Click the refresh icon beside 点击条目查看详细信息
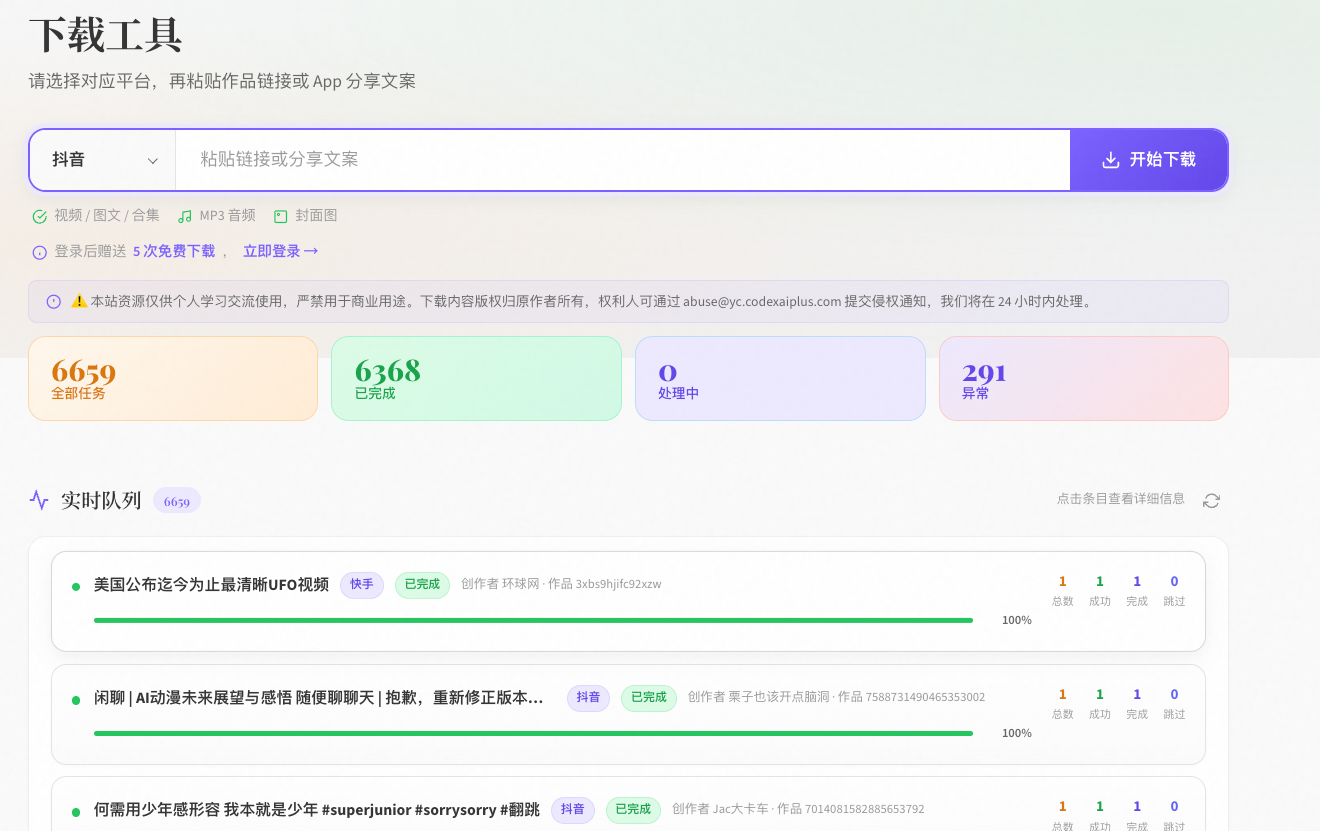The height and width of the screenshot is (831, 1320). (x=1211, y=500)
